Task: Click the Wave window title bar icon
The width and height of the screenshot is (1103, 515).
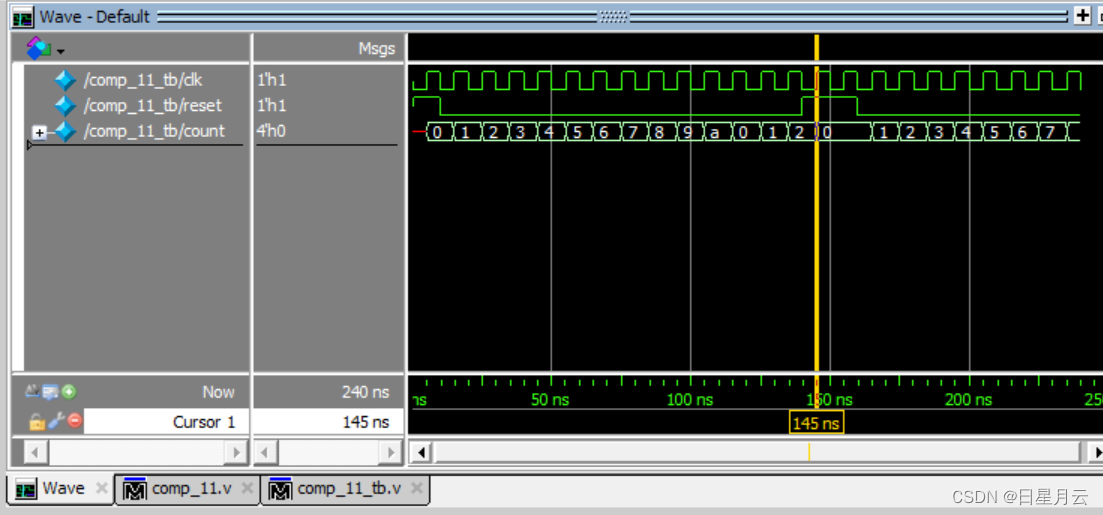Action: click(23, 16)
